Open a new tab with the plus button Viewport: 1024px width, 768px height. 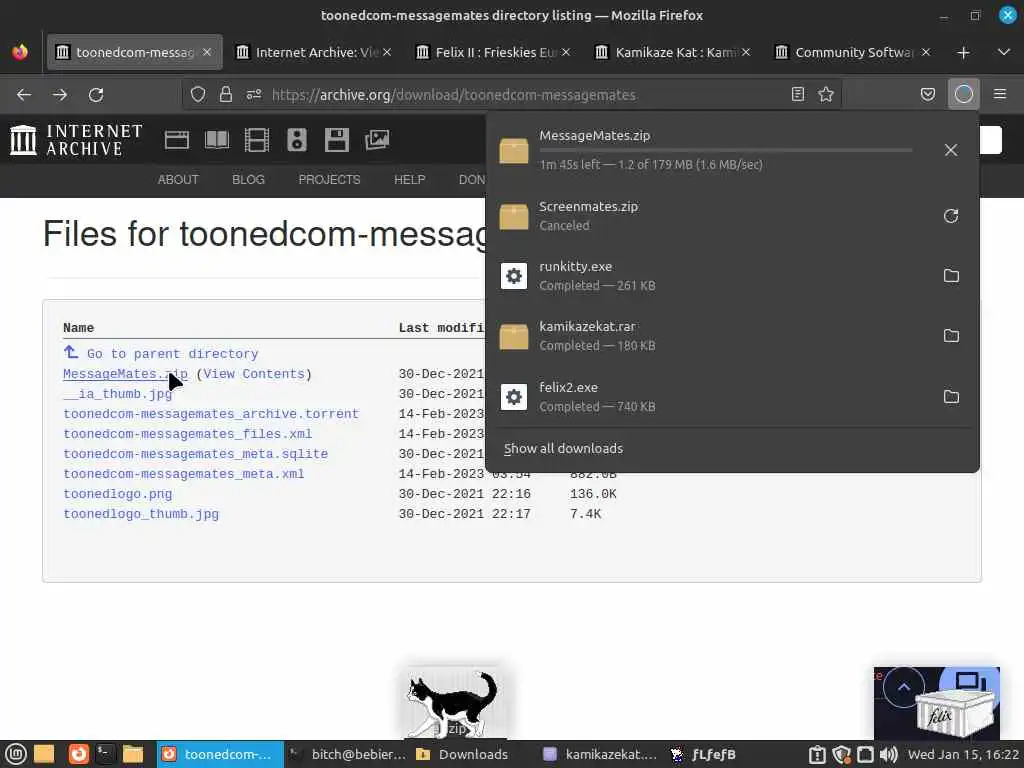click(963, 52)
